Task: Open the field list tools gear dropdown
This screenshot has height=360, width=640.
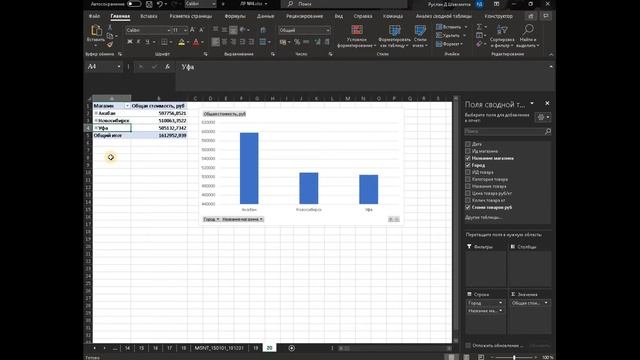Action: click(x=543, y=117)
